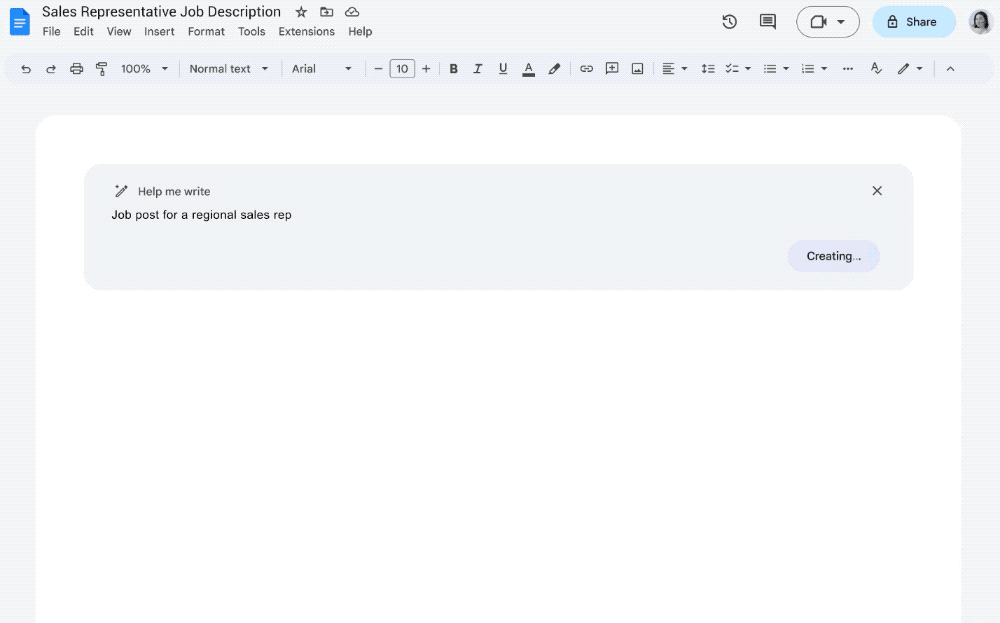Open the zoom 100% dropdown

(144, 69)
